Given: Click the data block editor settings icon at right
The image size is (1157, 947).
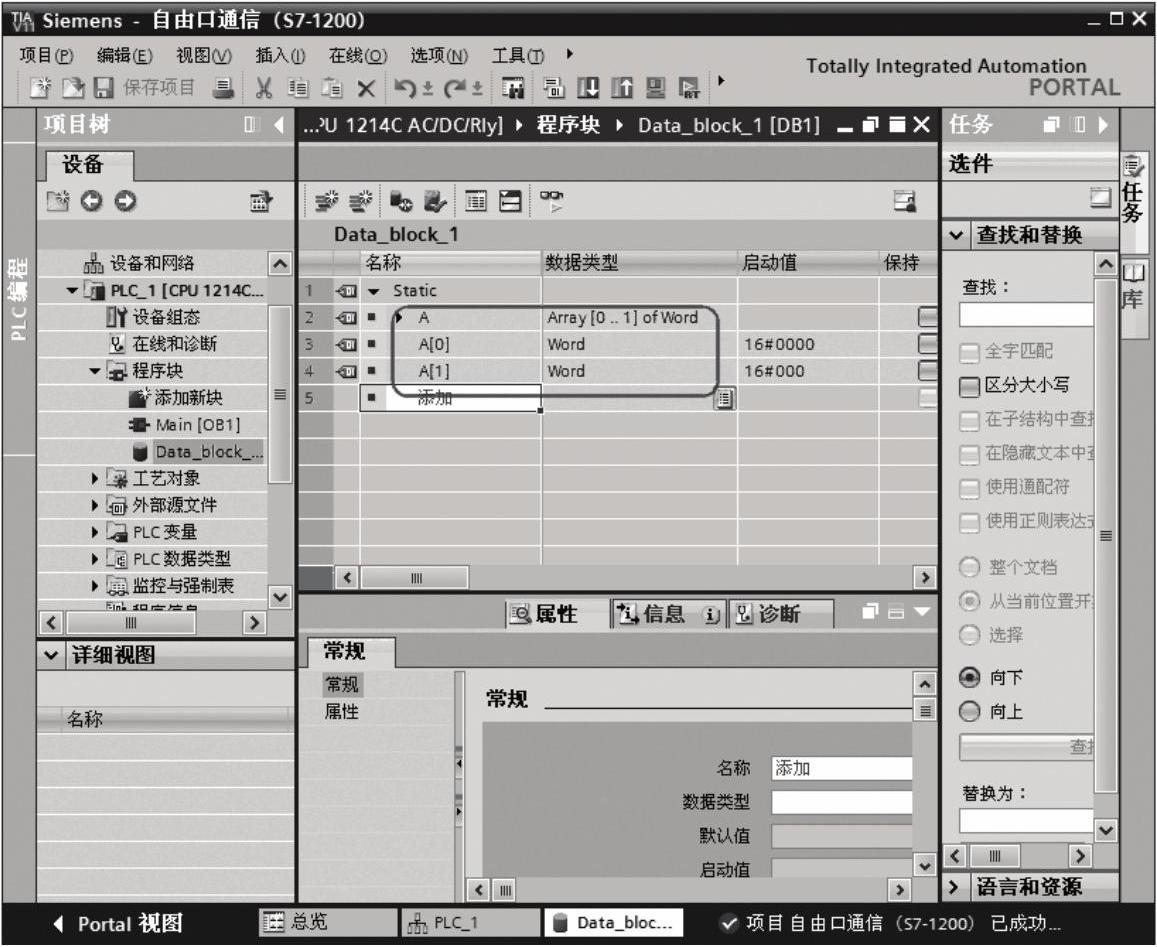Looking at the screenshot, I should coord(905,201).
